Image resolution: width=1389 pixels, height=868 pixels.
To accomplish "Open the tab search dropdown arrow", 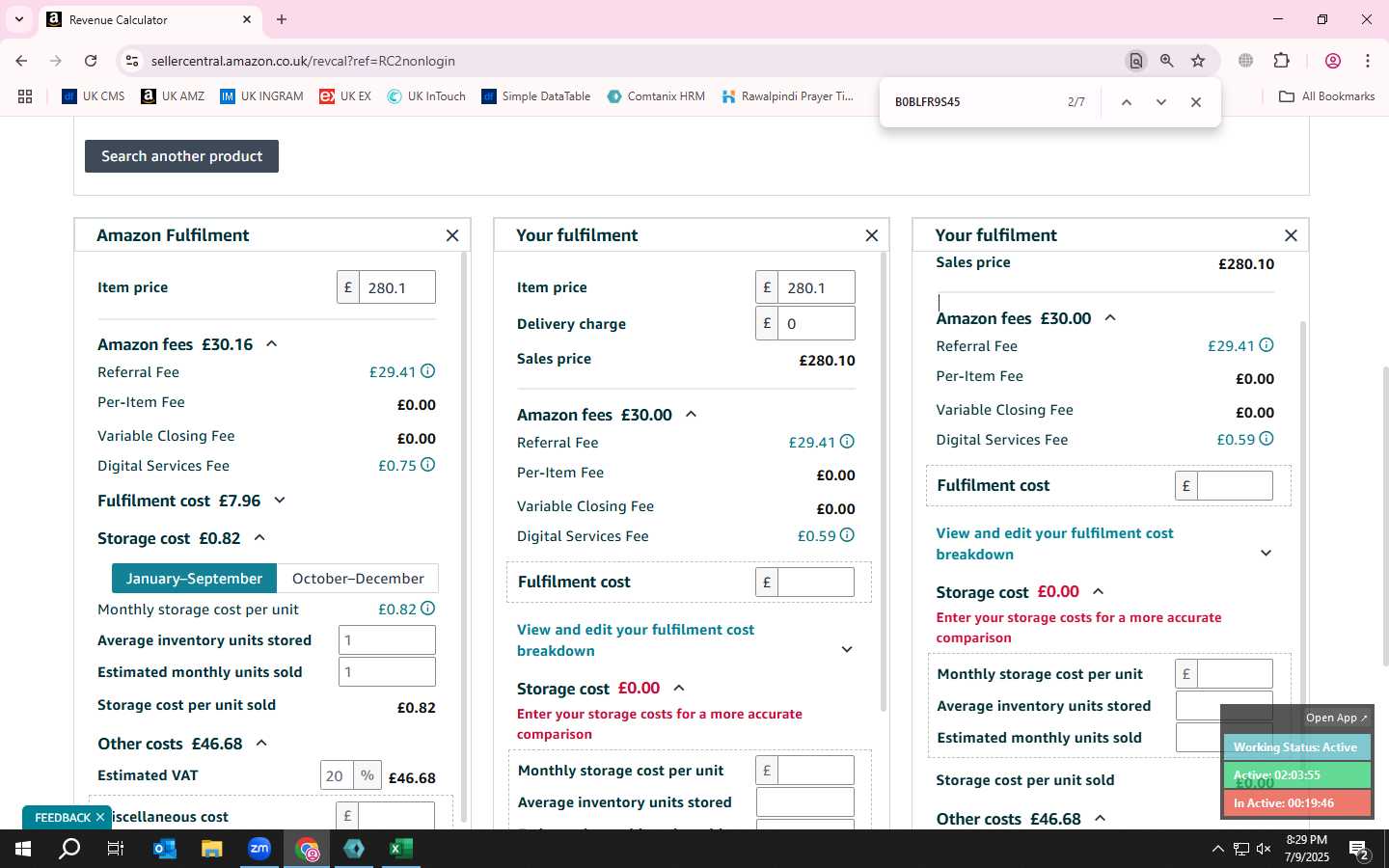I will tap(18, 19).
